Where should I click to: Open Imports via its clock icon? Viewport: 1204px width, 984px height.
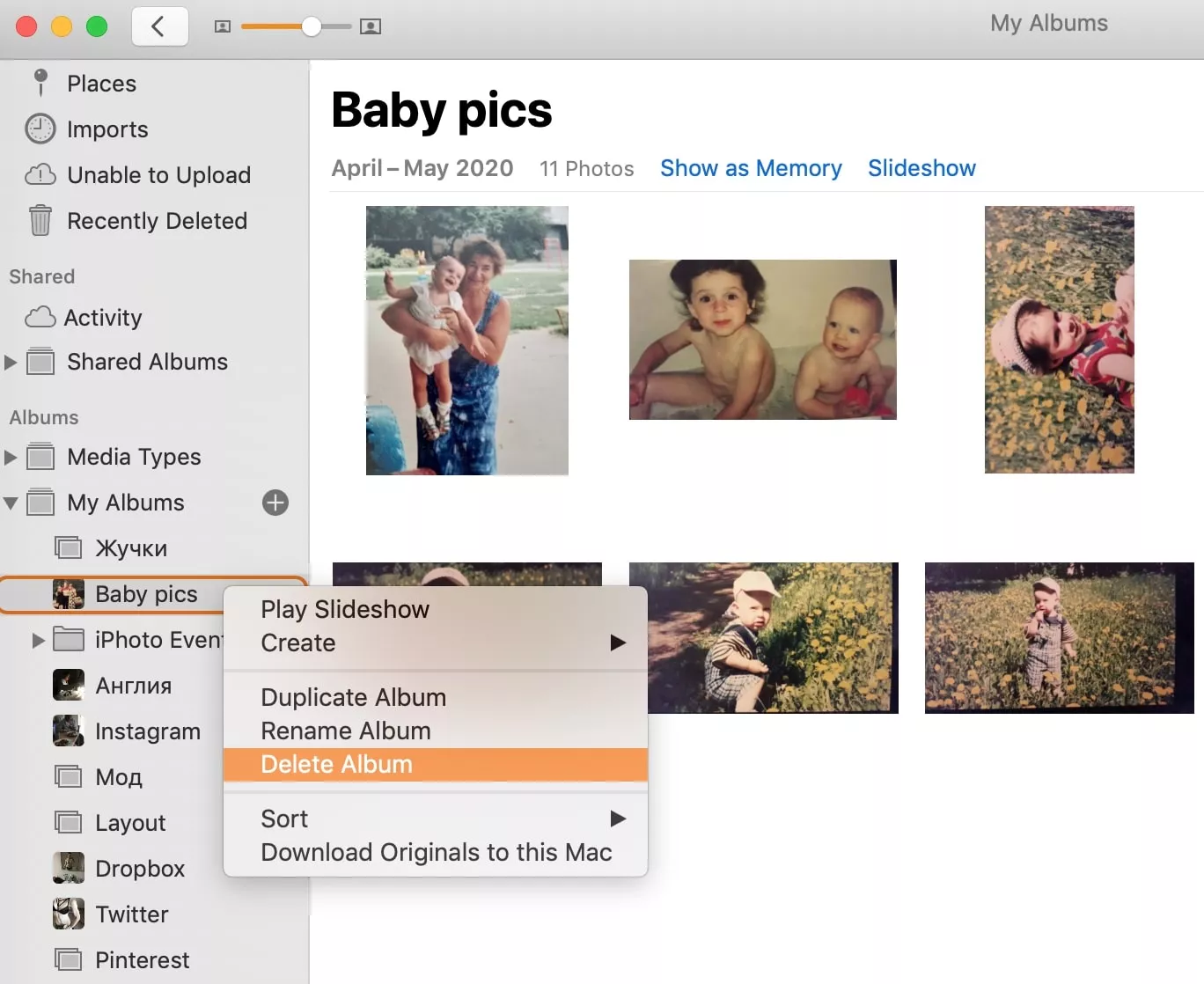pyautogui.click(x=40, y=129)
